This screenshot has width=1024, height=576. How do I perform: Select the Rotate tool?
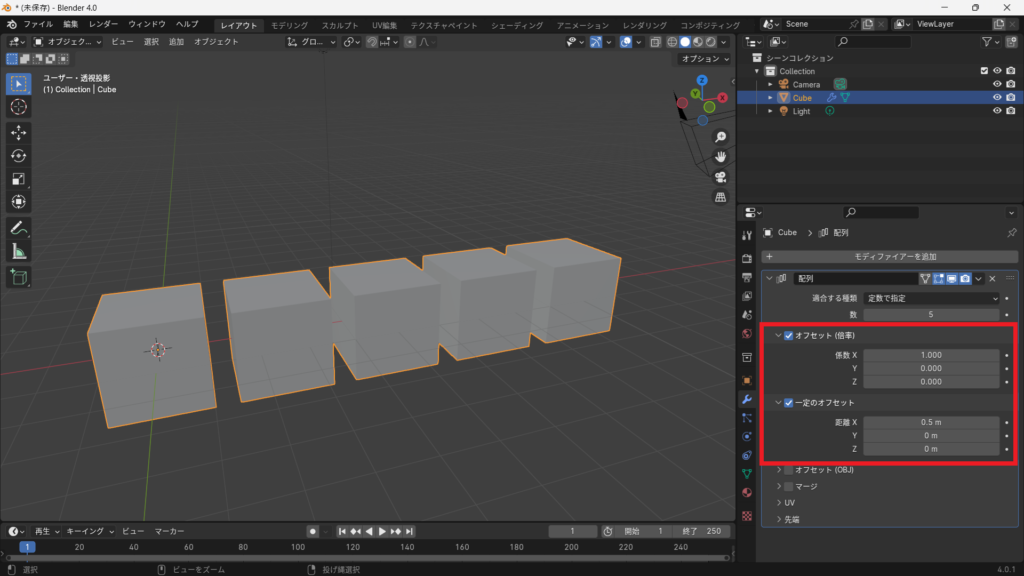(18, 156)
